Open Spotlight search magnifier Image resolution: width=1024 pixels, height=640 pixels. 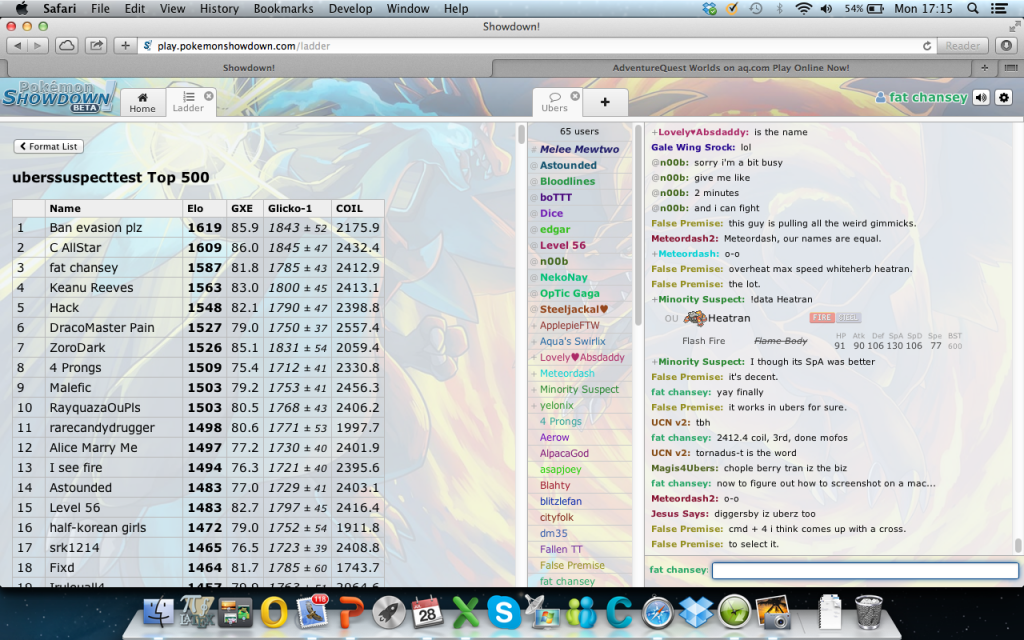tap(972, 8)
